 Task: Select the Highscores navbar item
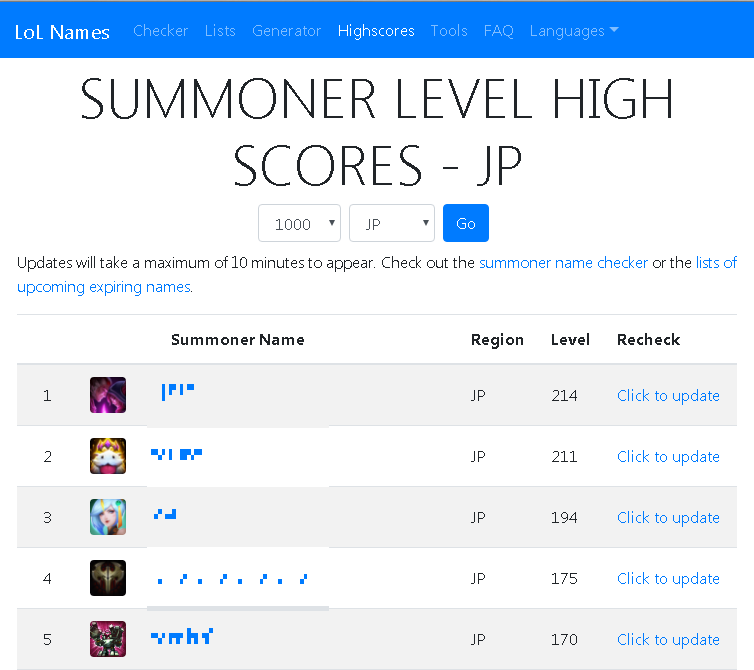[x=376, y=31]
